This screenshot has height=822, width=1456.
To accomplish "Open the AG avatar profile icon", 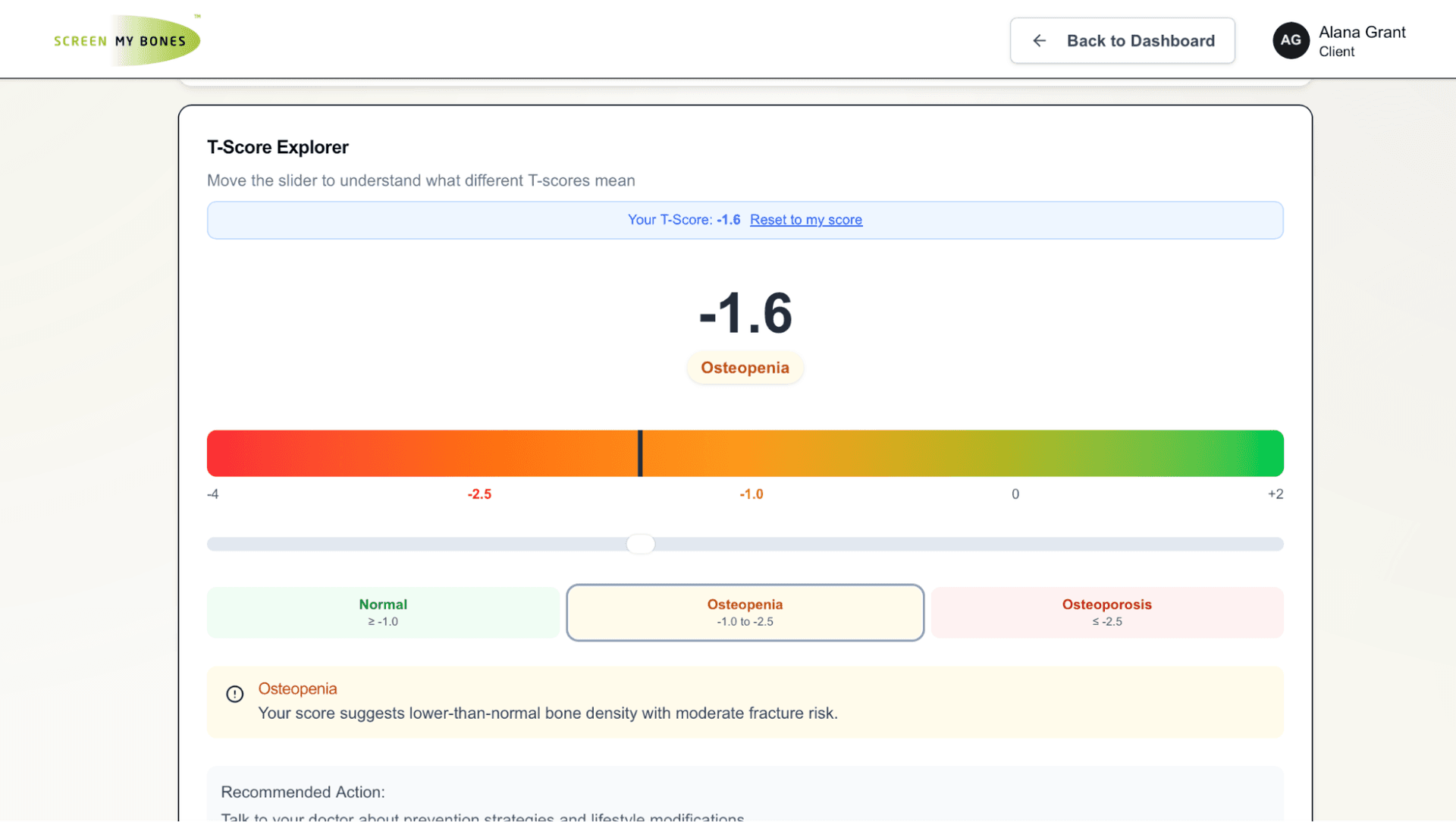I will tap(1291, 40).
